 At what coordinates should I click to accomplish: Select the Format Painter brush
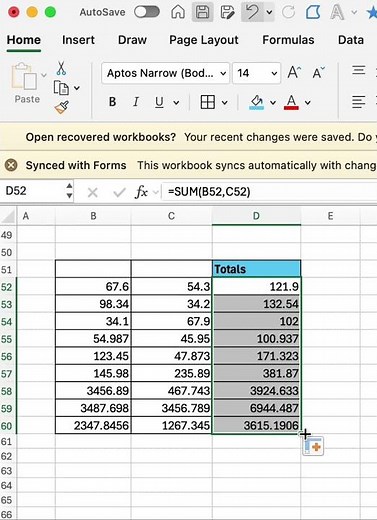click(62, 107)
